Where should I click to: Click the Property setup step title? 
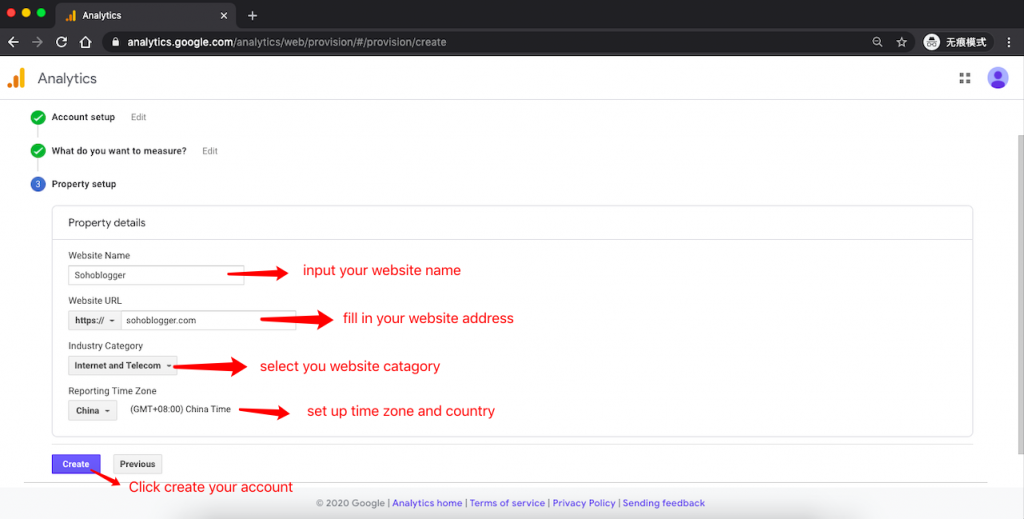coord(84,184)
